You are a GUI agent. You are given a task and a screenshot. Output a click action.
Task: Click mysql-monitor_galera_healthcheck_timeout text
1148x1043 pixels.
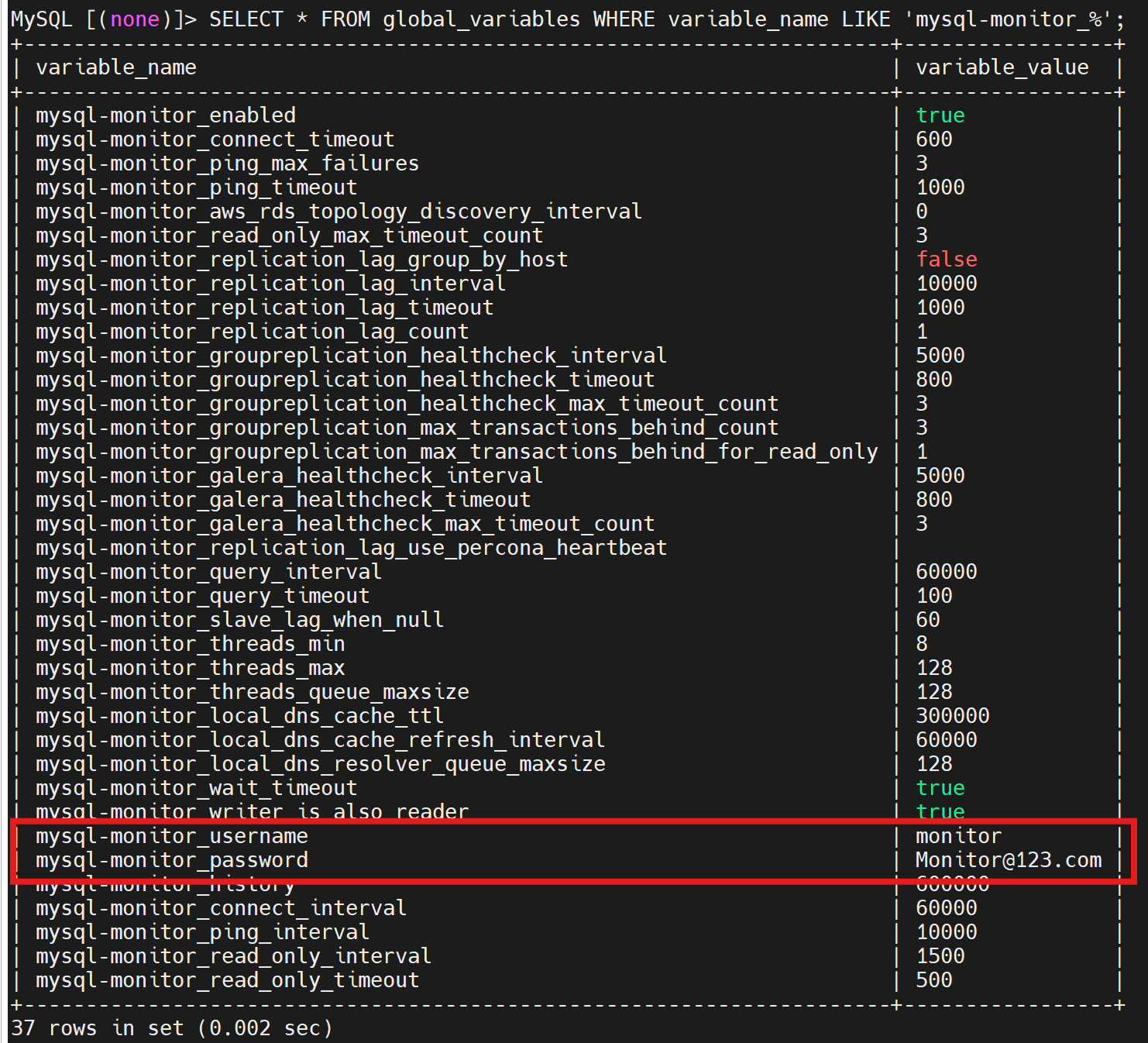pos(284,501)
